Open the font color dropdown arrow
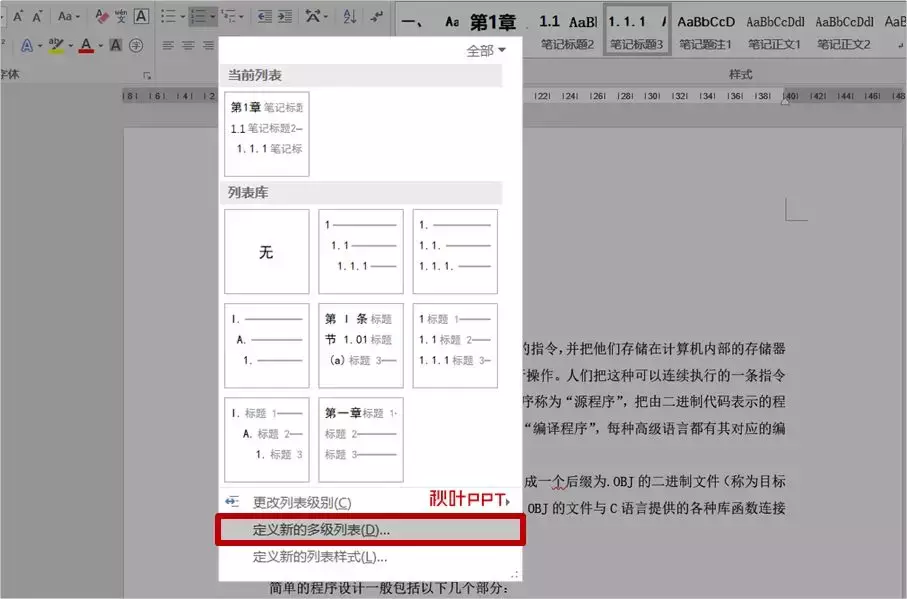The width and height of the screenshot is (907, 599). point(101,46)
